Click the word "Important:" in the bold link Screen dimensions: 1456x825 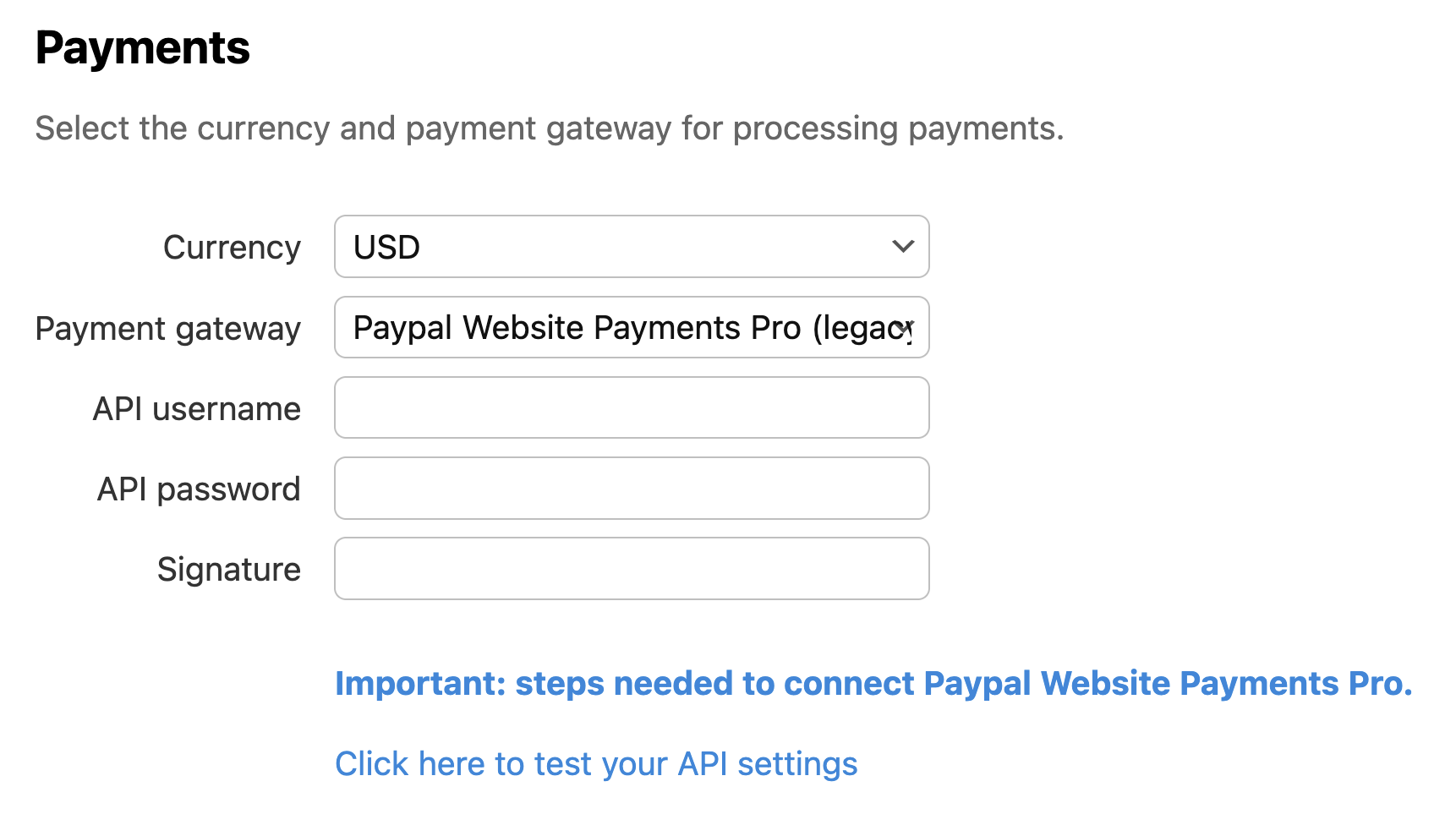[419, 683]
